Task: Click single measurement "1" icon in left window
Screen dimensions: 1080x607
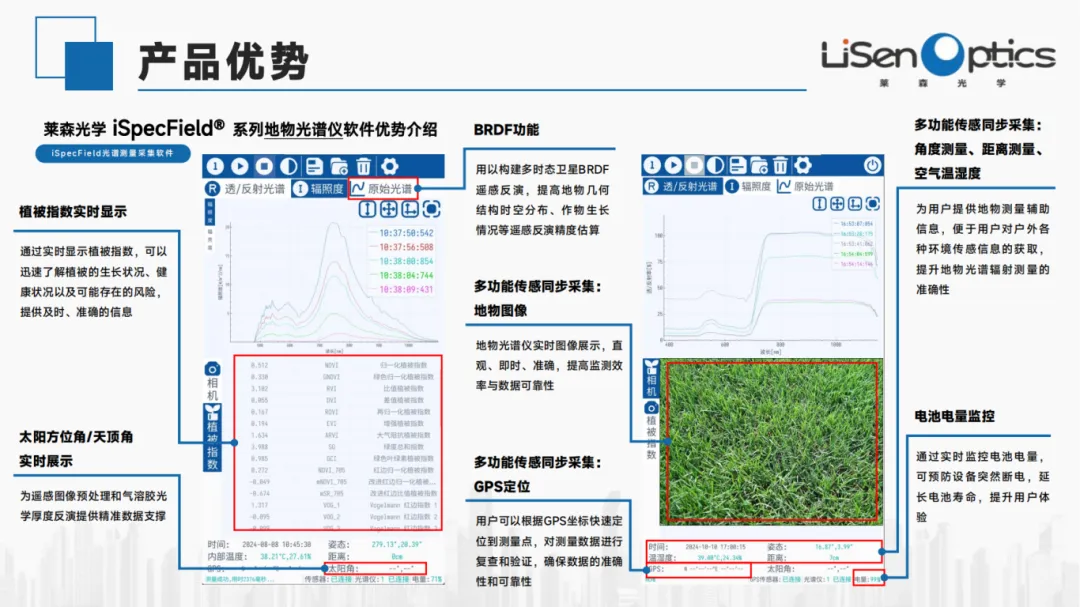Action: pyautogui.click(x=216, y=166)
